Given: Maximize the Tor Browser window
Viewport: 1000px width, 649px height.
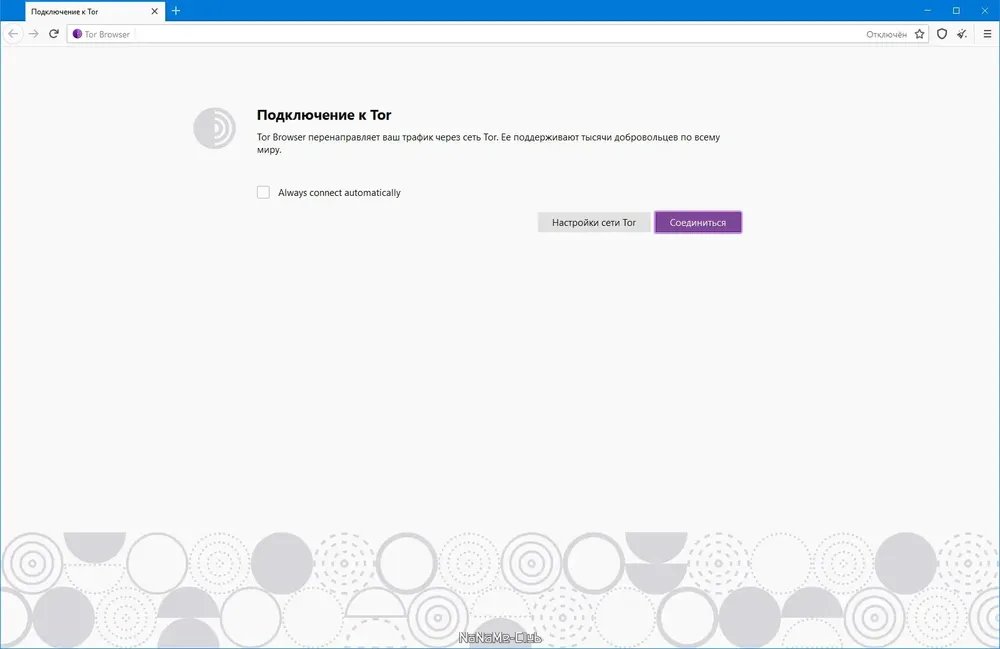Looking at the screenshot, I should tap(956, 11).
